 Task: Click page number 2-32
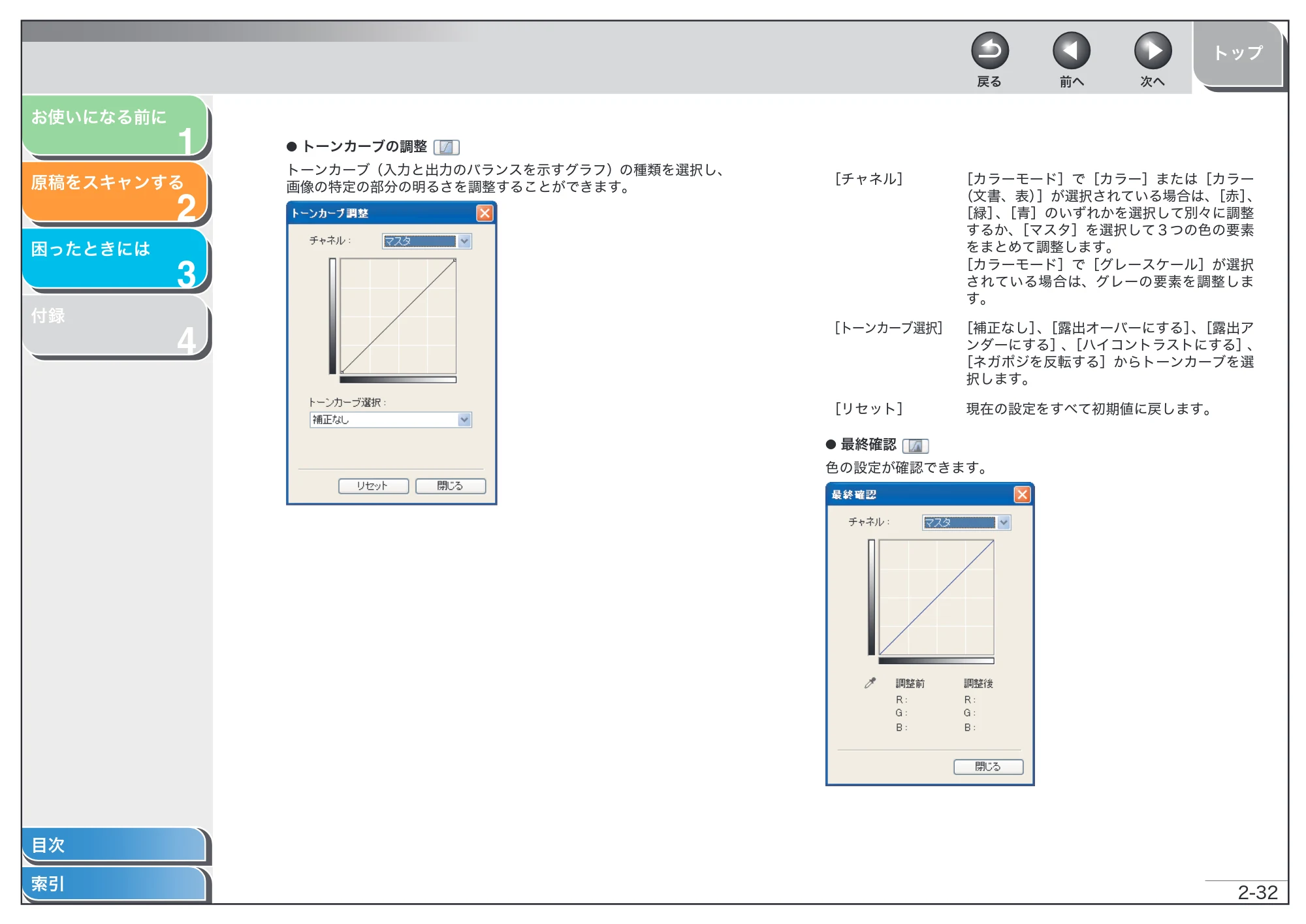coord(1258,893)
